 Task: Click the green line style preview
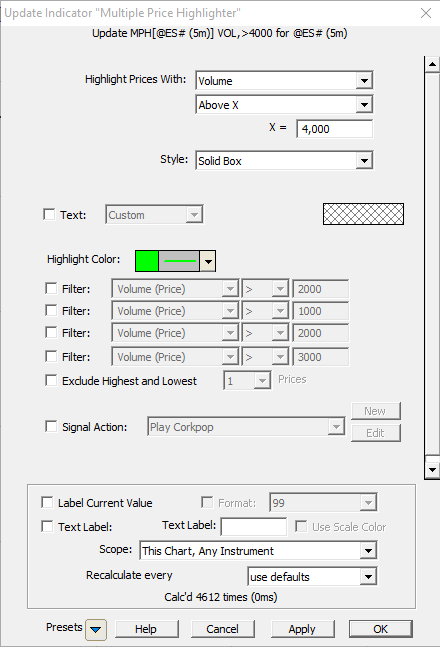click(179, 261)
